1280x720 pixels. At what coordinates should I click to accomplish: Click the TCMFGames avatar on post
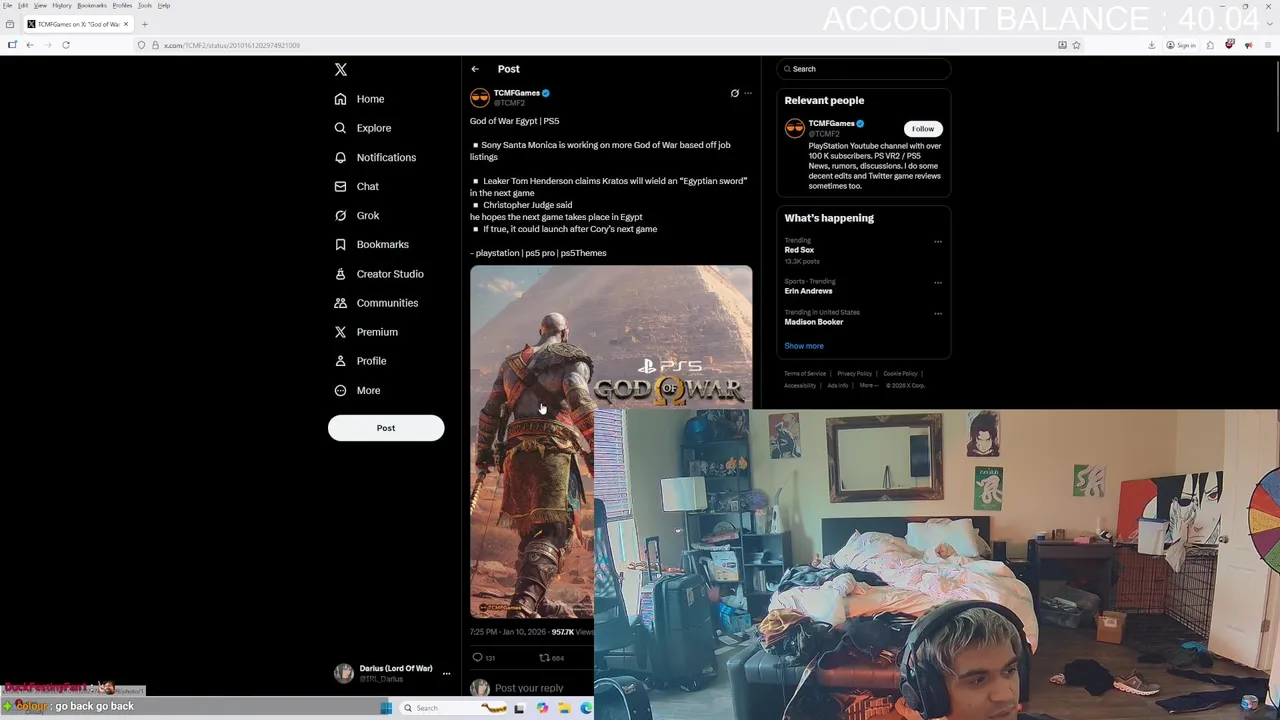coord(480,97)
